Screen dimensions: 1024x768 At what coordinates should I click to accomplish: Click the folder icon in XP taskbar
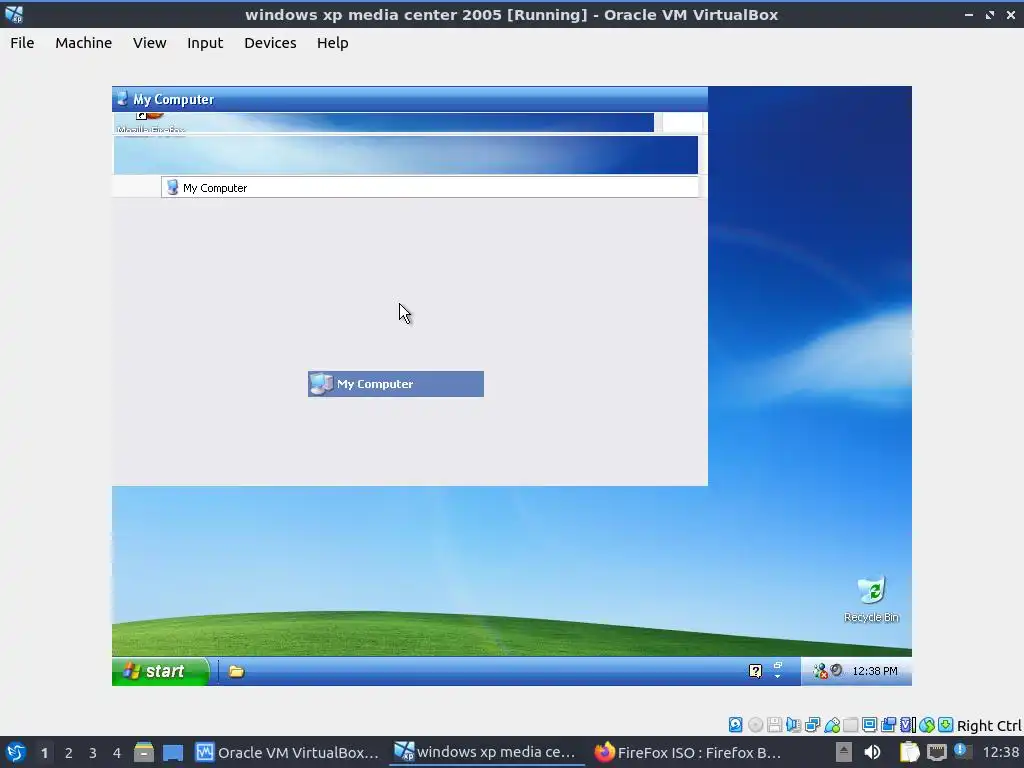pos(236,671)
